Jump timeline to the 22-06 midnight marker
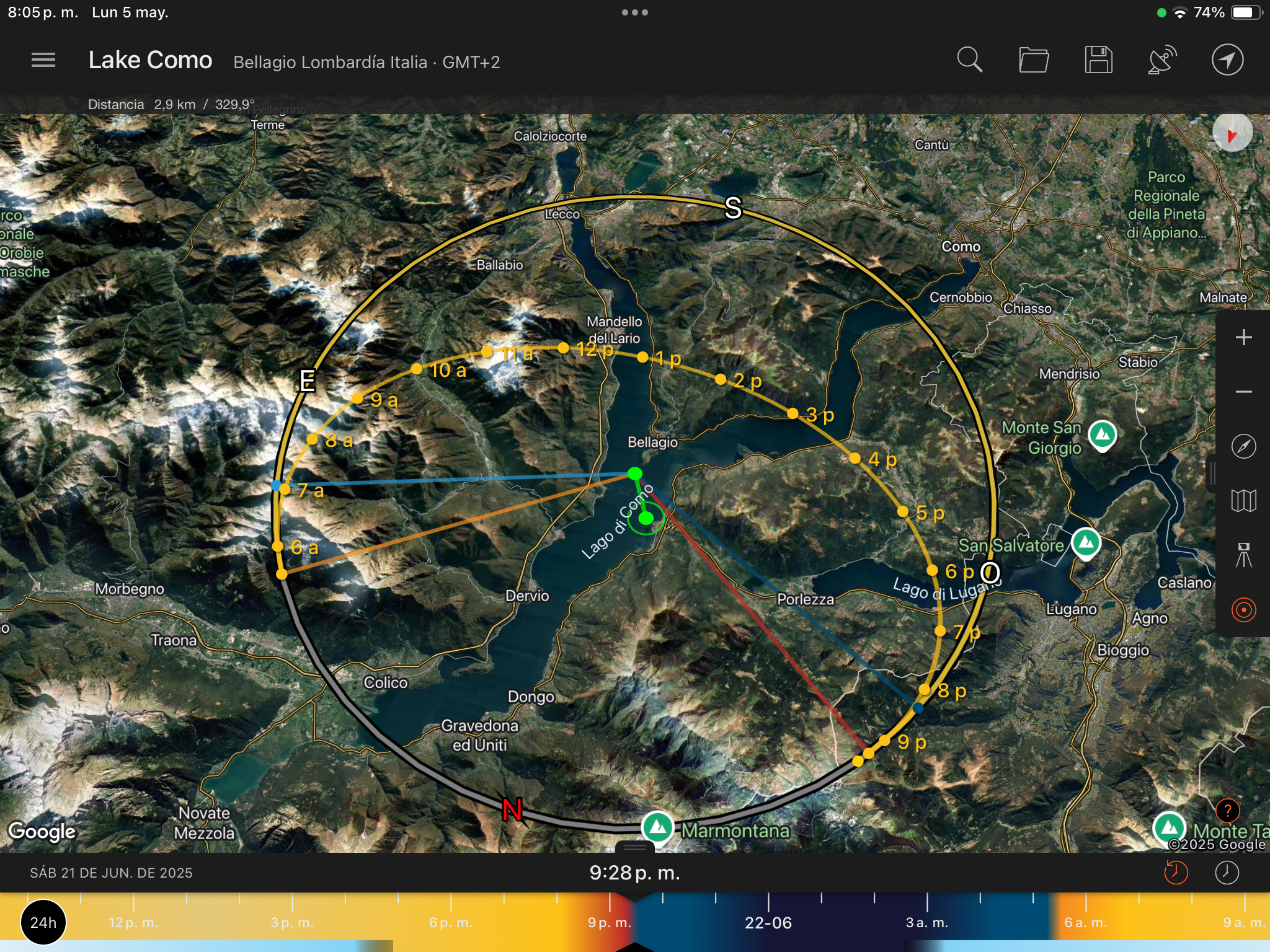Image resolution: width=1270 pixels, height=952 pixels. coord(768,923)
